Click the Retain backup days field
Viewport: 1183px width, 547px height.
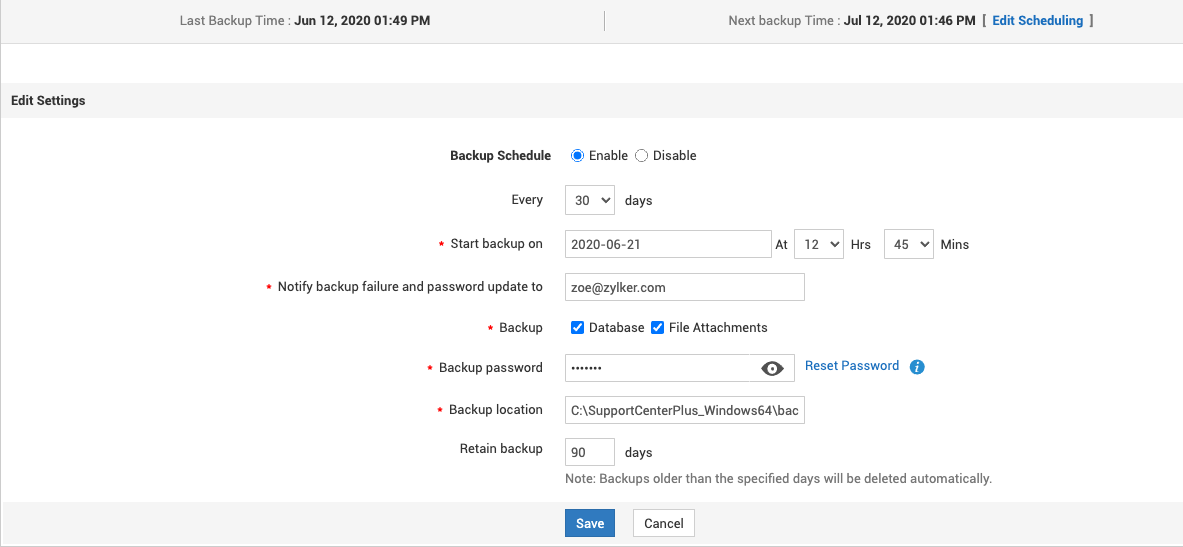589,452
